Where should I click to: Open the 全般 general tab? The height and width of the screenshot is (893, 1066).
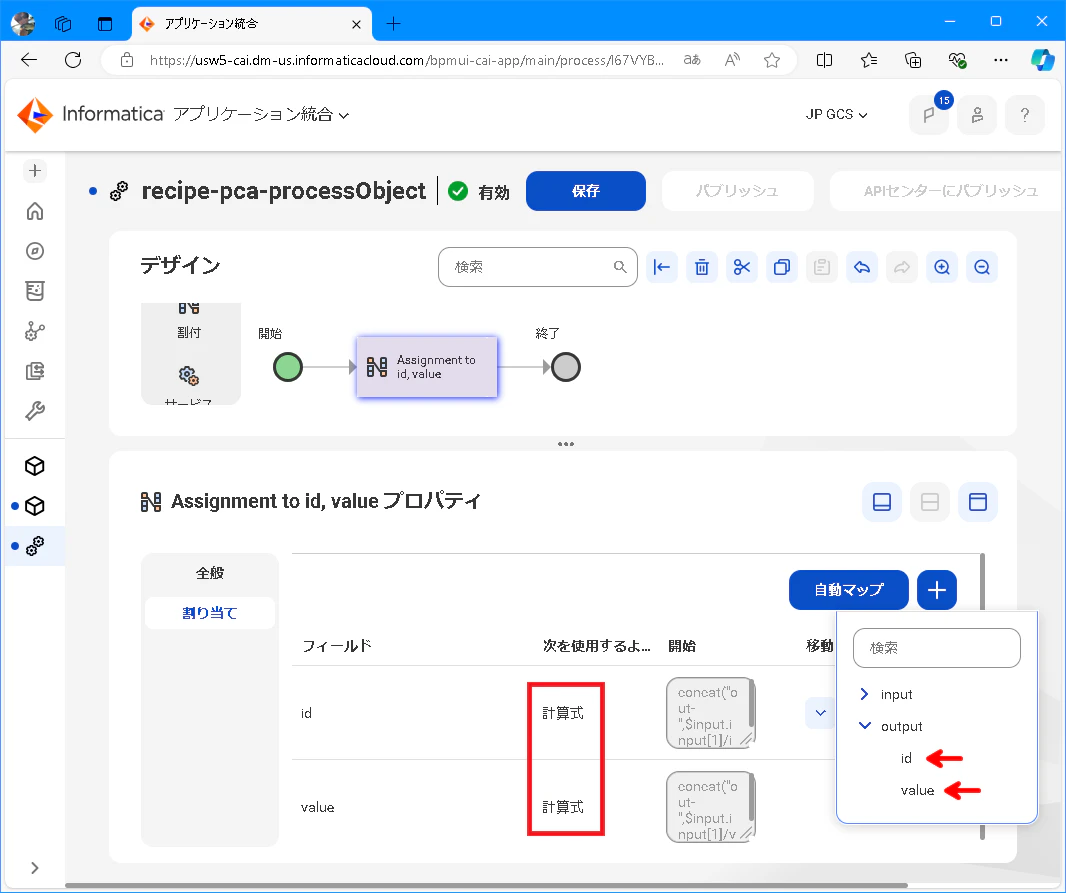tap(210, 573)
